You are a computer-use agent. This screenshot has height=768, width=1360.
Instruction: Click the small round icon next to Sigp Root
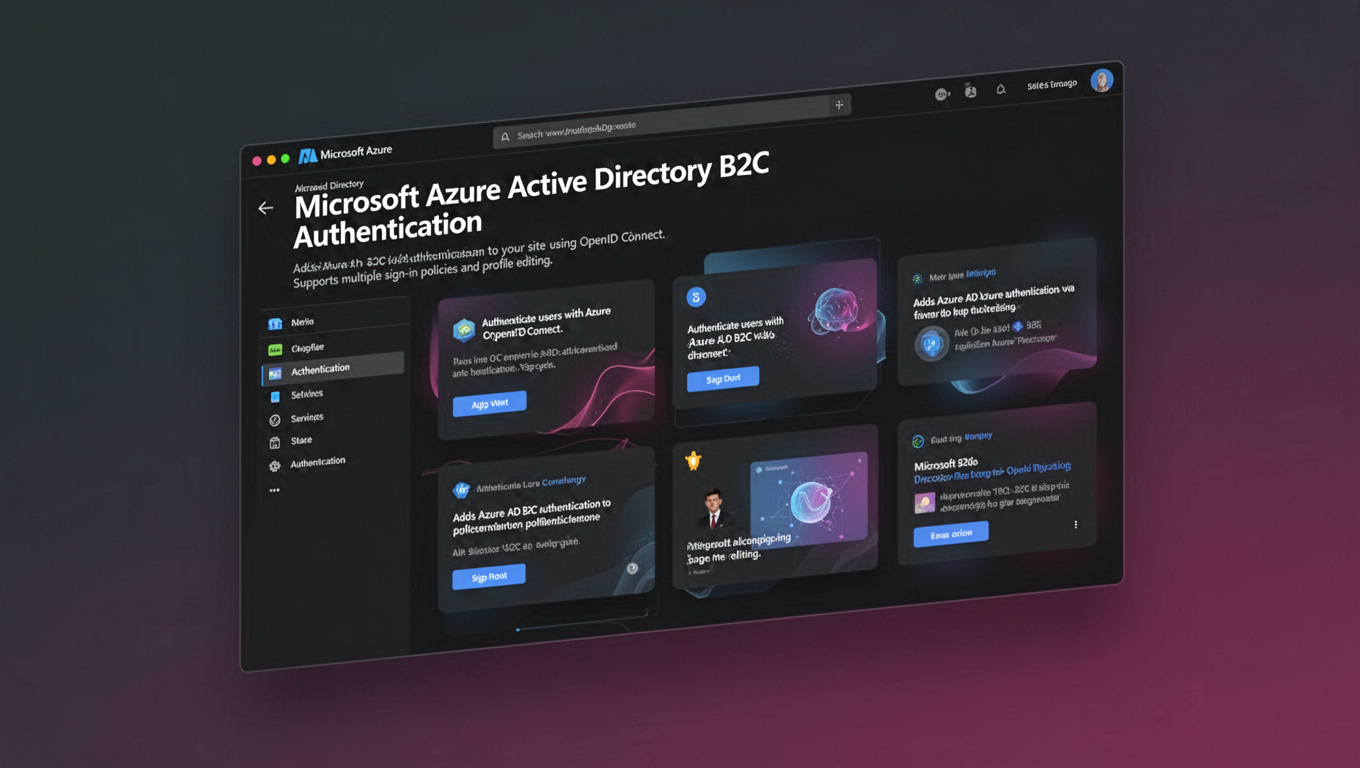(x=632, y=568)
